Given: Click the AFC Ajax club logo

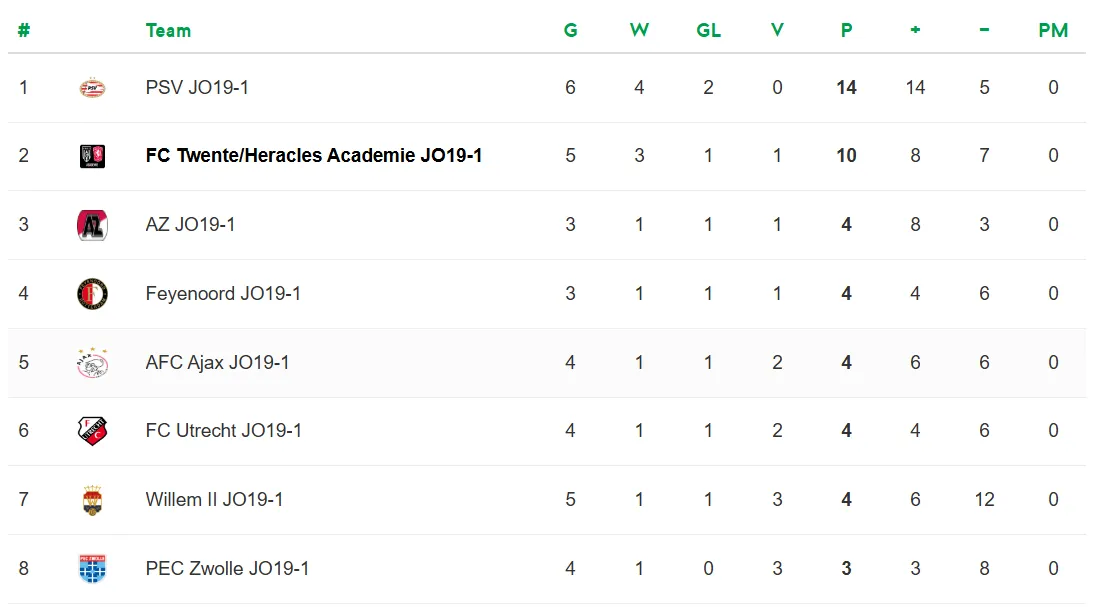Looking at the screenshot, I should [92, 363].
